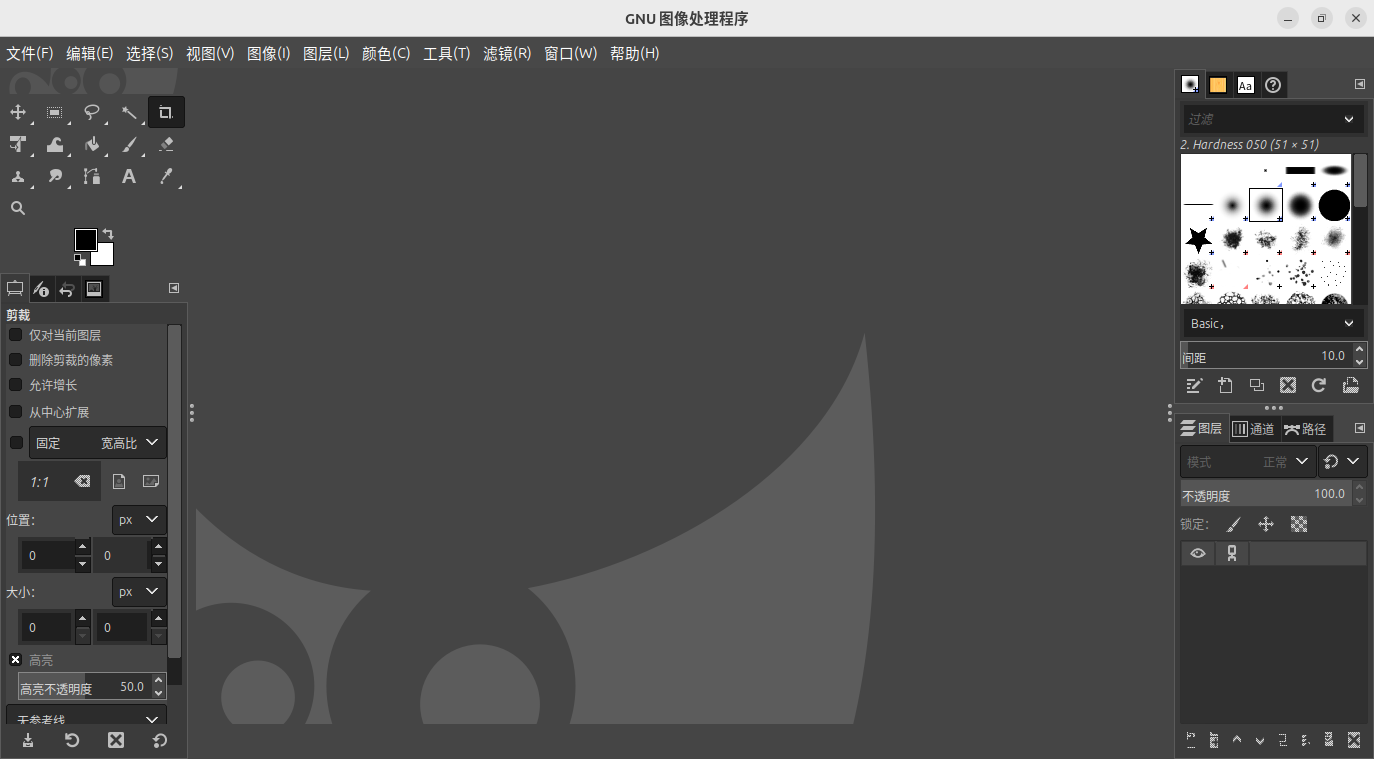This screenshot has height=759, width=1374.
Task: Swap foreground and background colors
Action: tap(108, 234)
